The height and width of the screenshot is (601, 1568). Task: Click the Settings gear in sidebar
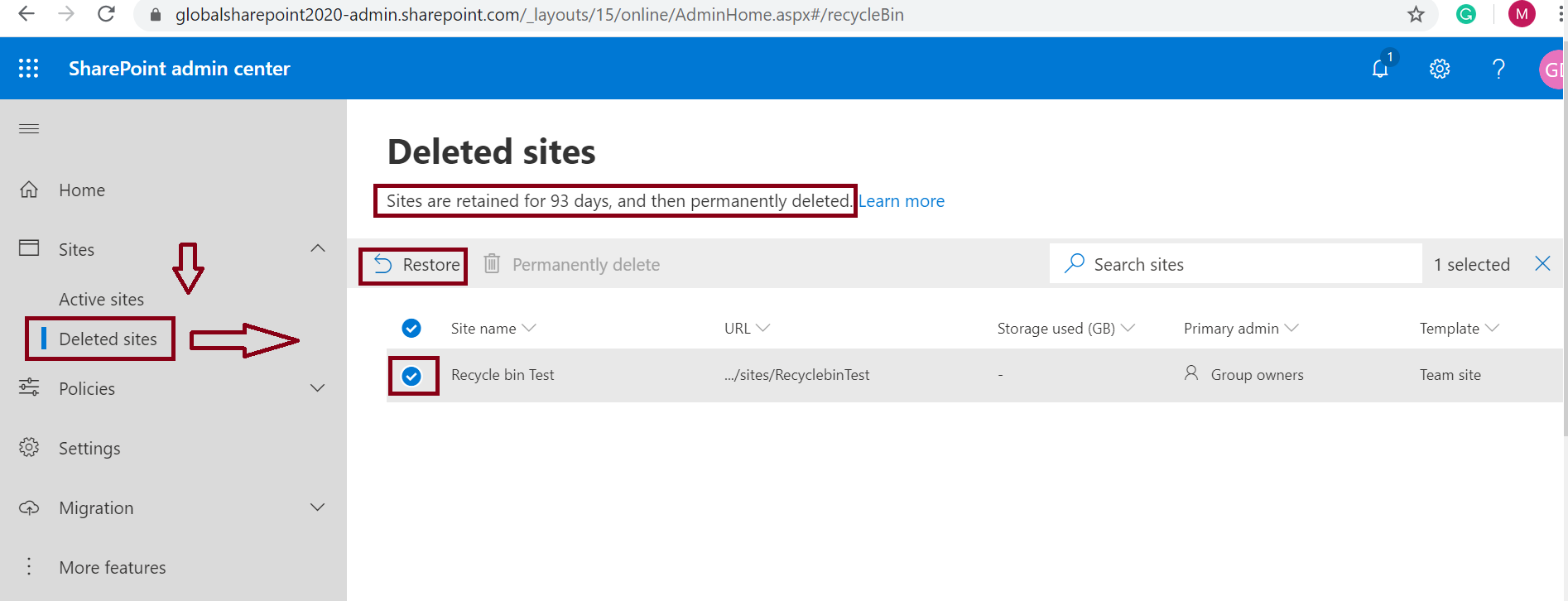(x=29, y=447)
